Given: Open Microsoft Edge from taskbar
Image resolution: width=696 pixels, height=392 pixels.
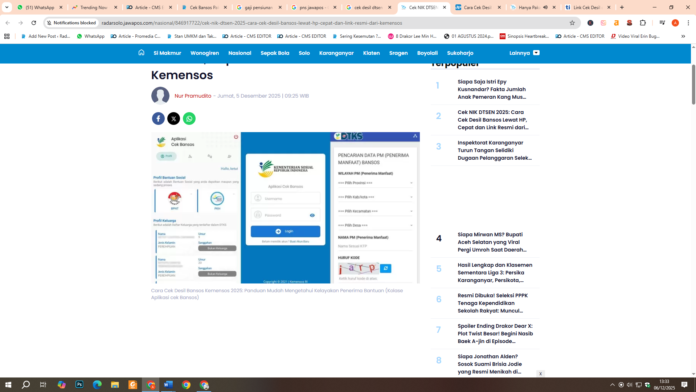Looking at the screenshot, I should [x=97, y=385].
